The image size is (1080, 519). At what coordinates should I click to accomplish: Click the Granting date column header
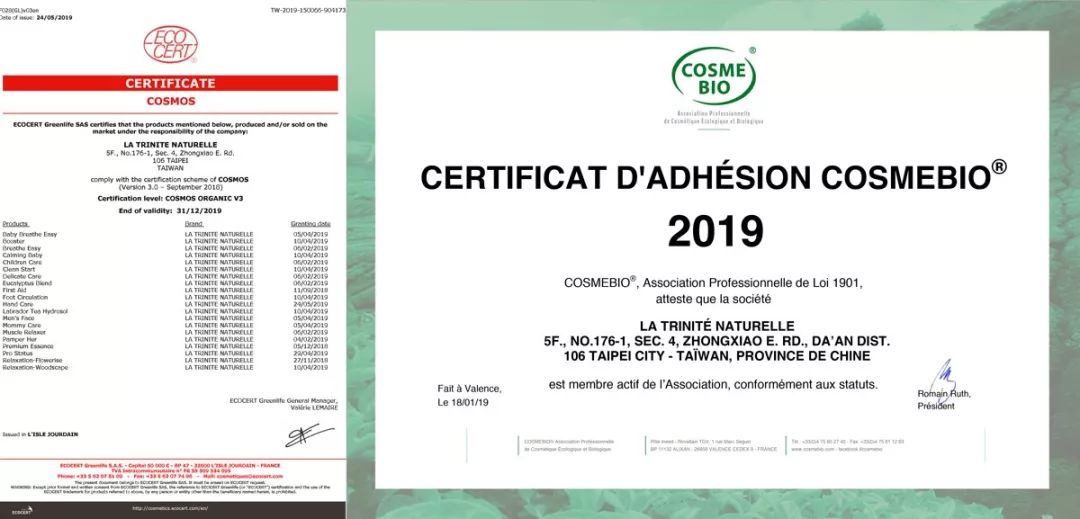click(311, 224)
